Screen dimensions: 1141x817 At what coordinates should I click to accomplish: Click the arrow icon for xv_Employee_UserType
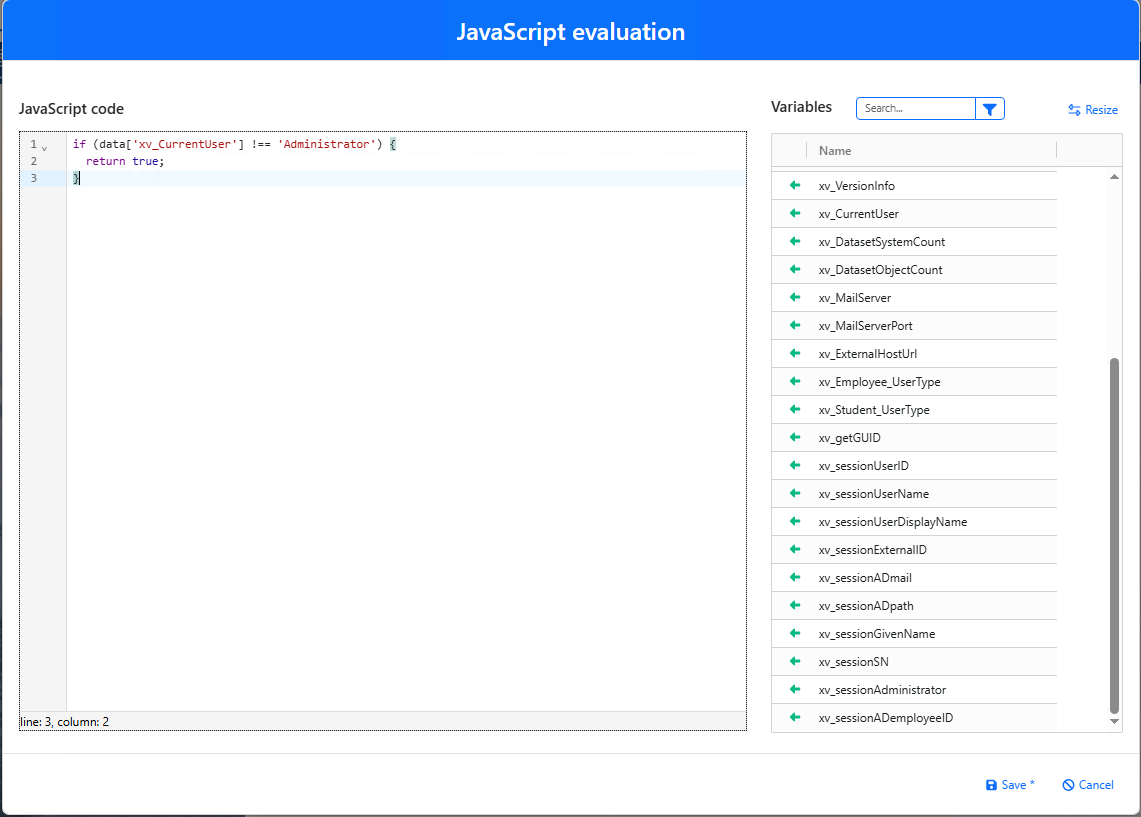pos(795,381)
